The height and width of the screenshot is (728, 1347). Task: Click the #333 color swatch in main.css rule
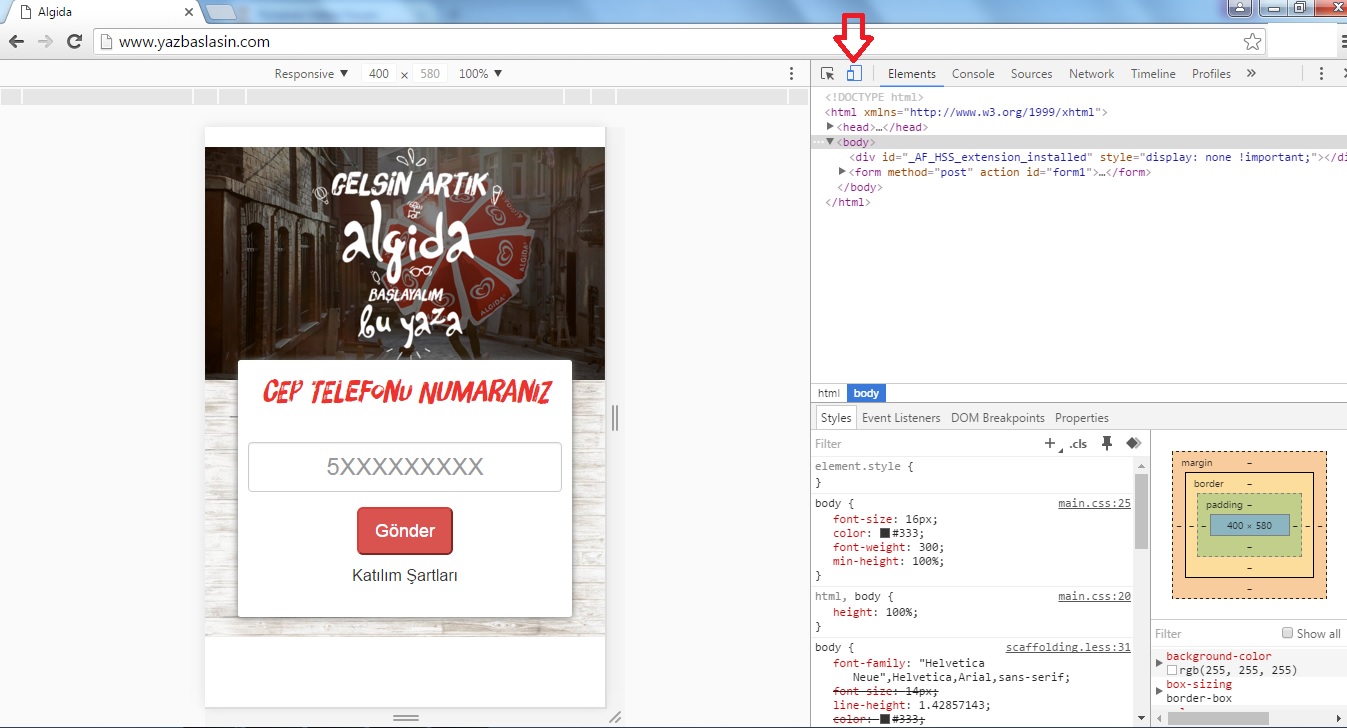885,533
